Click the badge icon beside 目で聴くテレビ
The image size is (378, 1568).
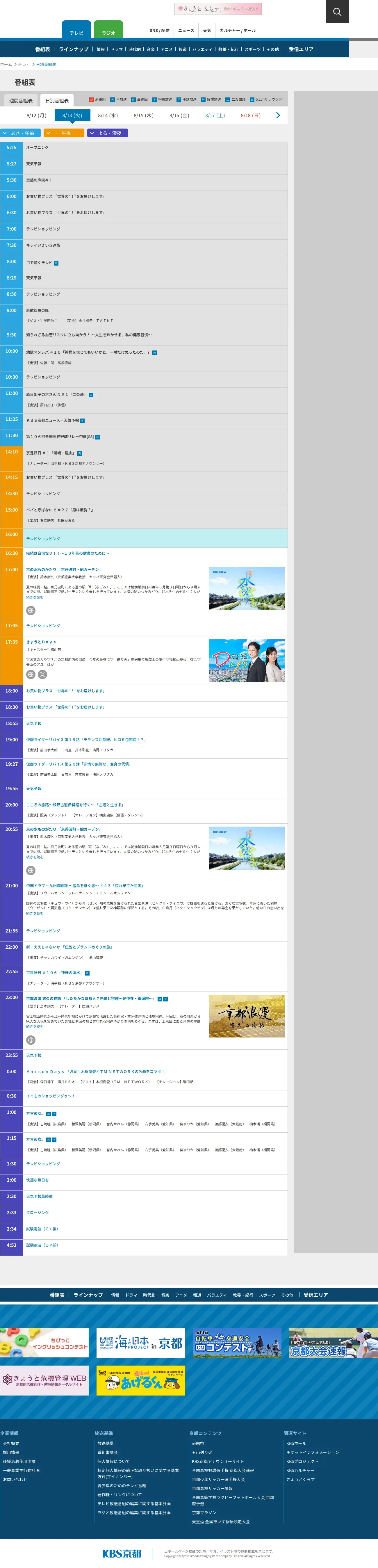[56, 263]
